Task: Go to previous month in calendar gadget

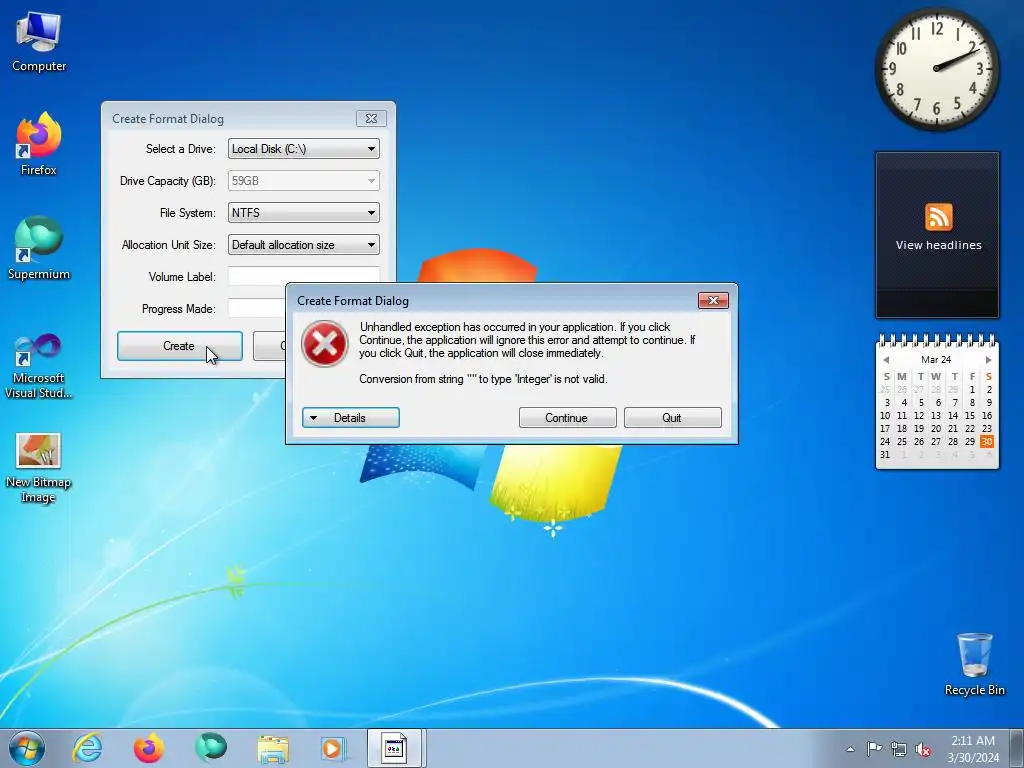Action: [x=886, y=360]
